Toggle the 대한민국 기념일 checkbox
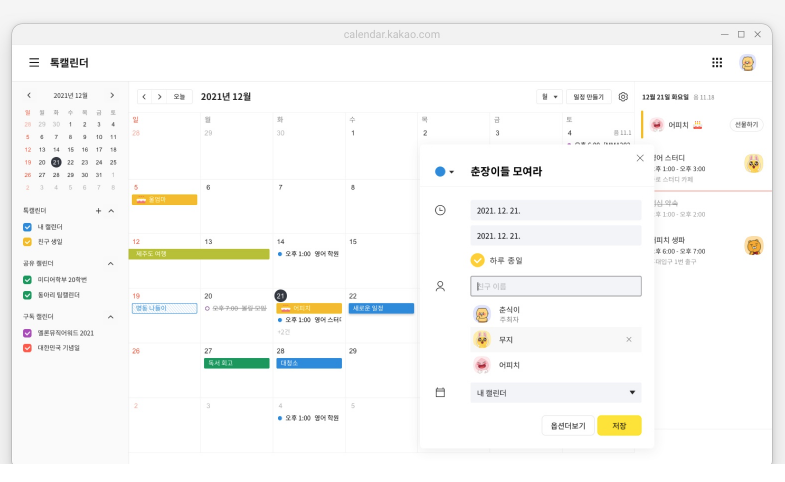The image size is (785, 482). click(28, 348)
